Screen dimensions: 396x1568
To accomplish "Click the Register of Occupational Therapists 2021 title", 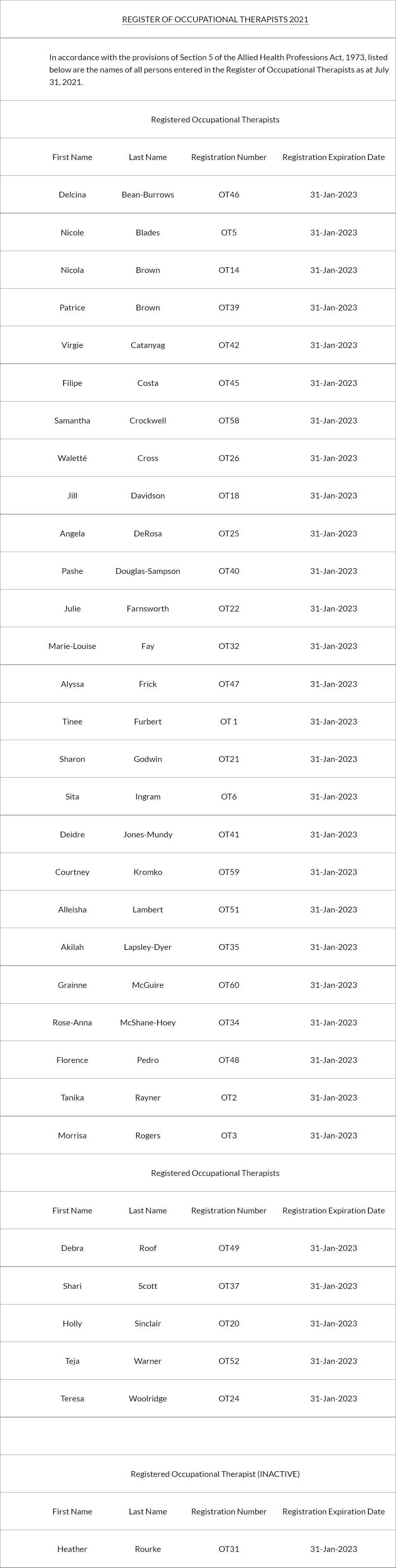I will [215, 19].
